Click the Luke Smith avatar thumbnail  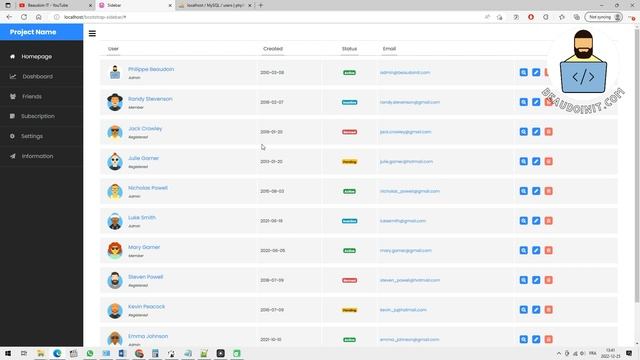pos(115,221)
